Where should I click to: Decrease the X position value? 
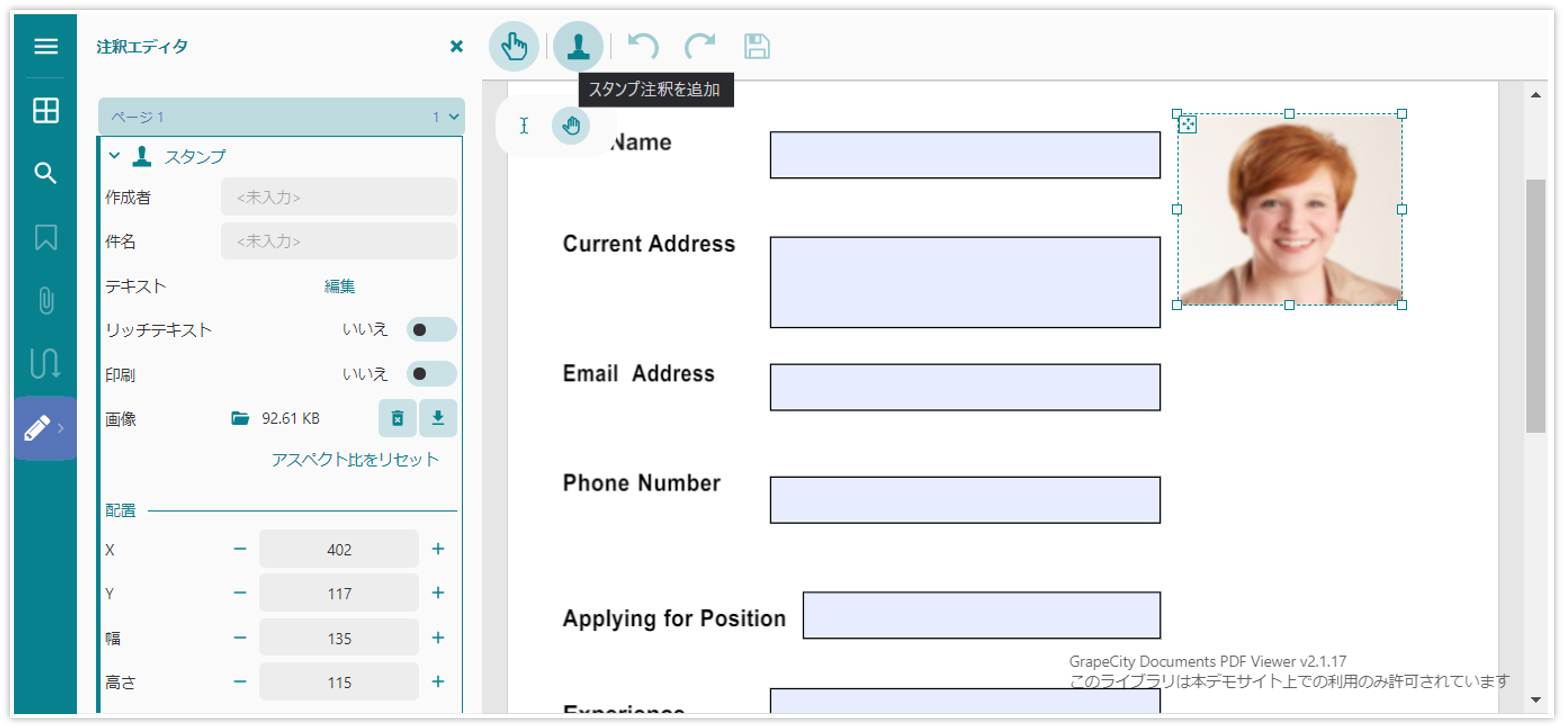240,549
